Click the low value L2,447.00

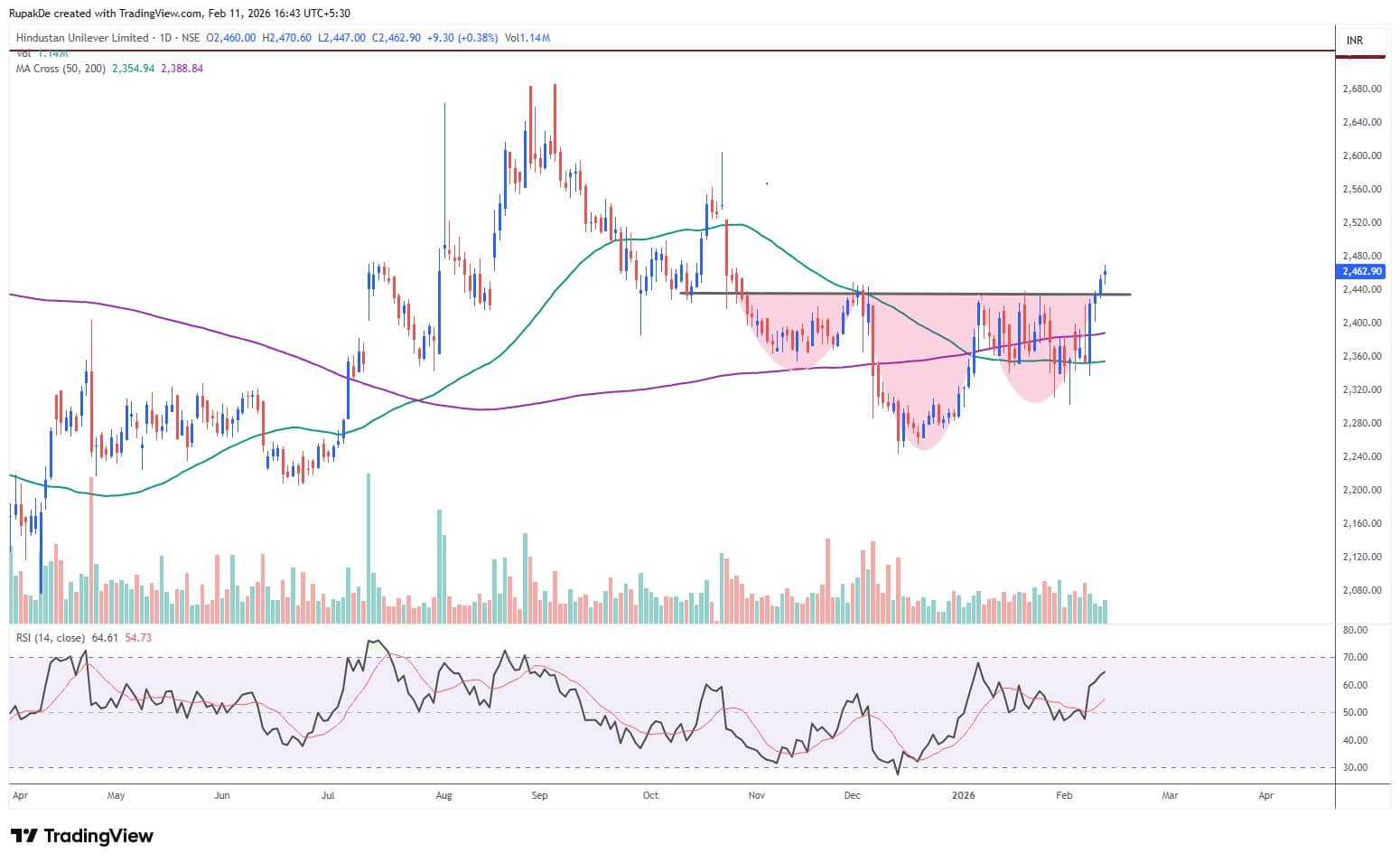click(341, 38)
